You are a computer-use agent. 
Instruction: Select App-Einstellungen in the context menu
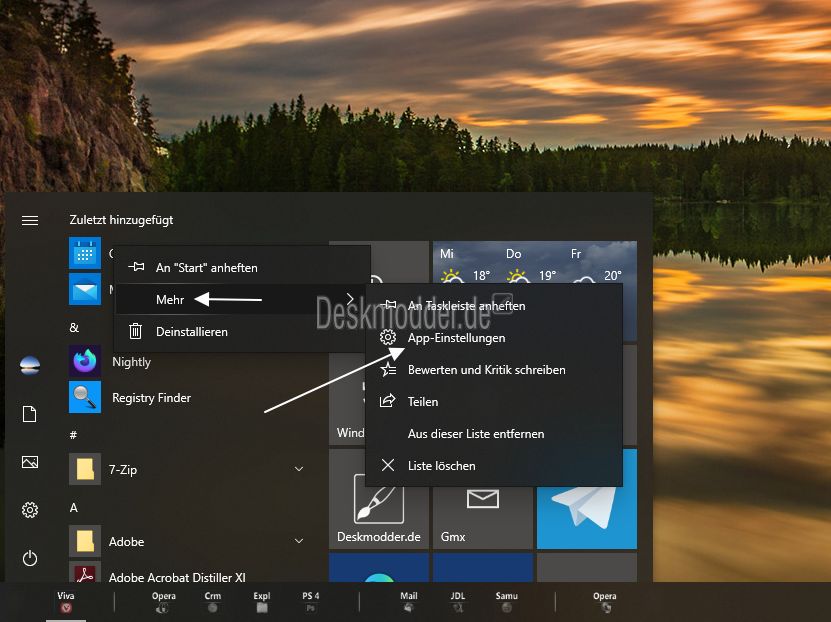pos(456,338)
